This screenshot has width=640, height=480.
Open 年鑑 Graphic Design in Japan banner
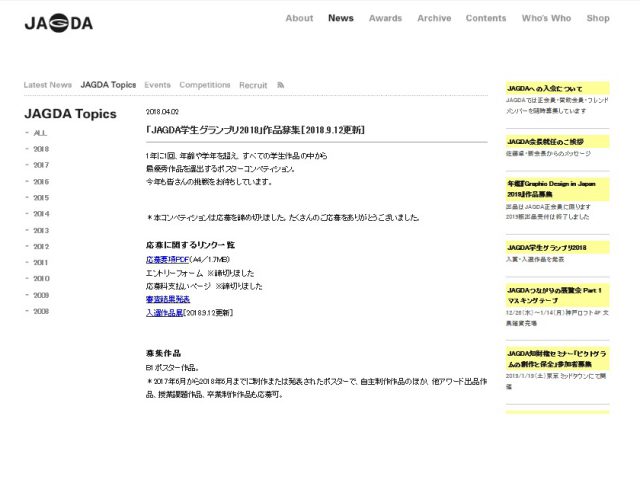click(557, 189)
